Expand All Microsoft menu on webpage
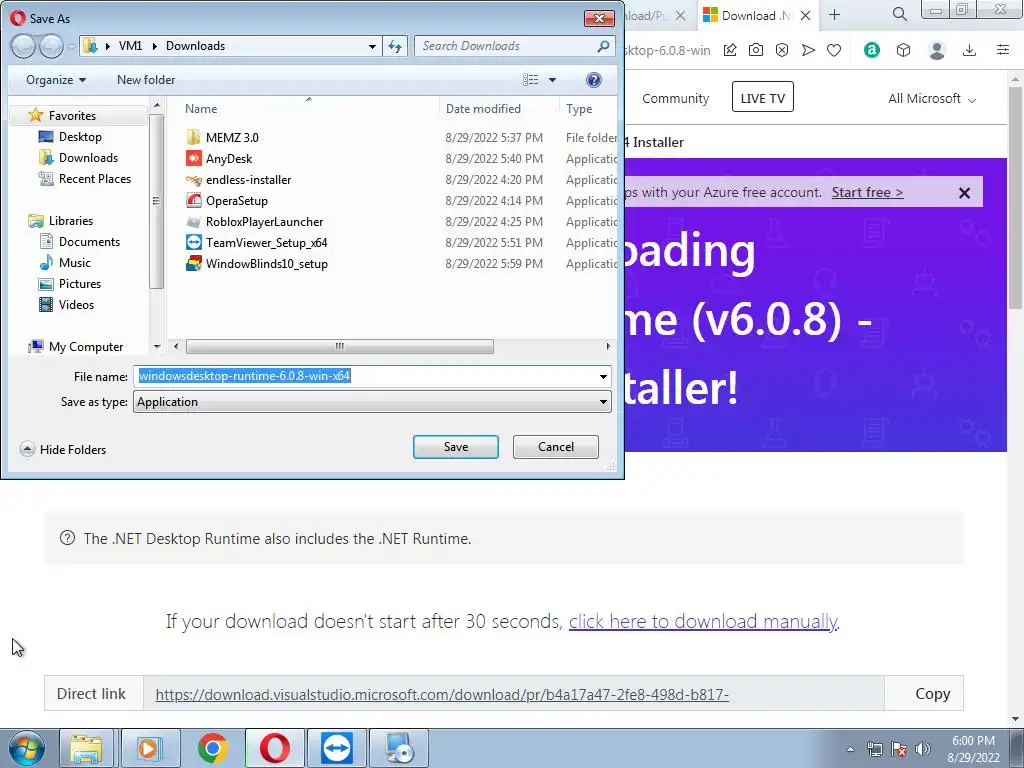The image size is (1024, 768). 932,99
